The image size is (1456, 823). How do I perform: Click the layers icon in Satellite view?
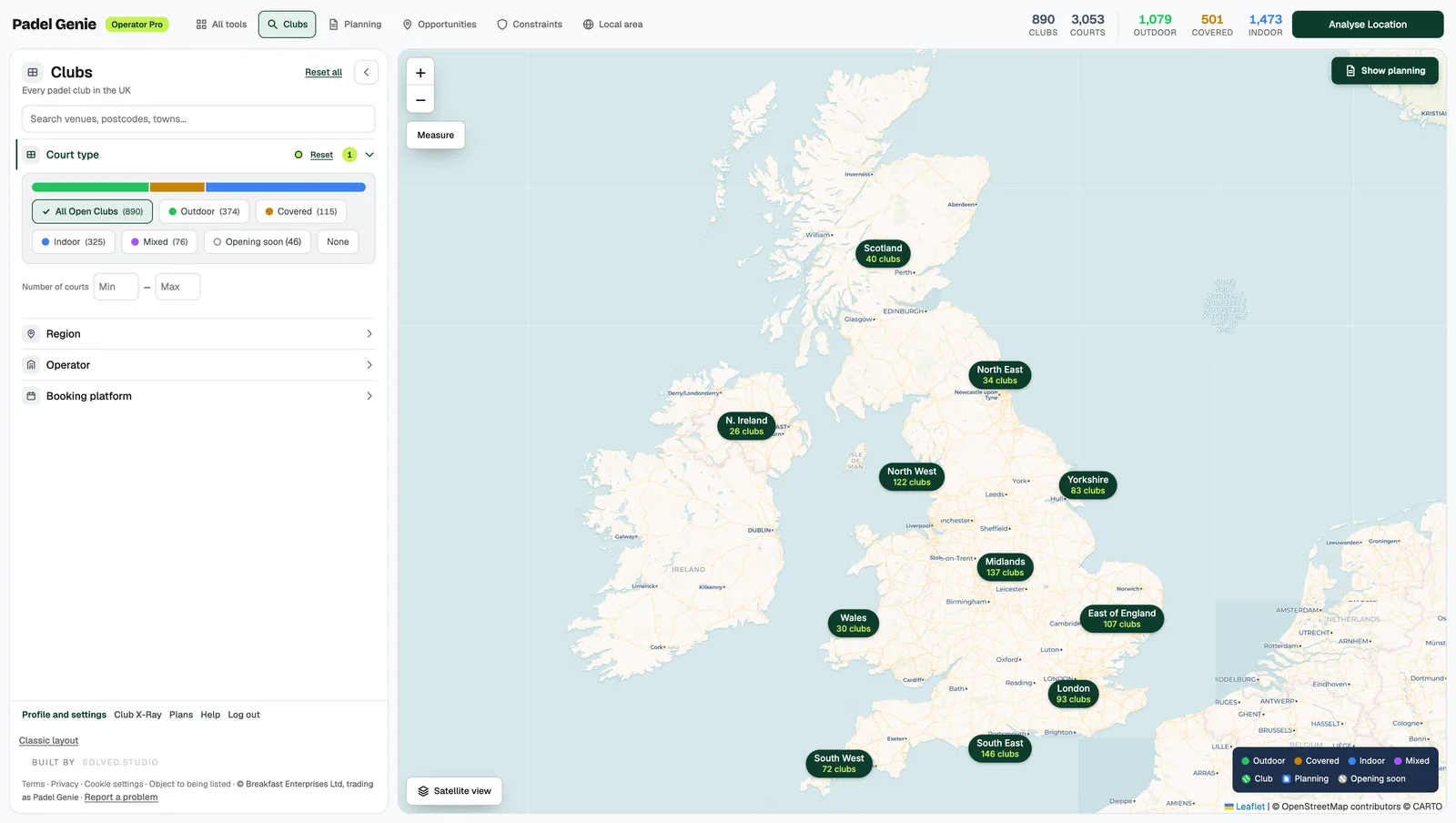(423, 791)
